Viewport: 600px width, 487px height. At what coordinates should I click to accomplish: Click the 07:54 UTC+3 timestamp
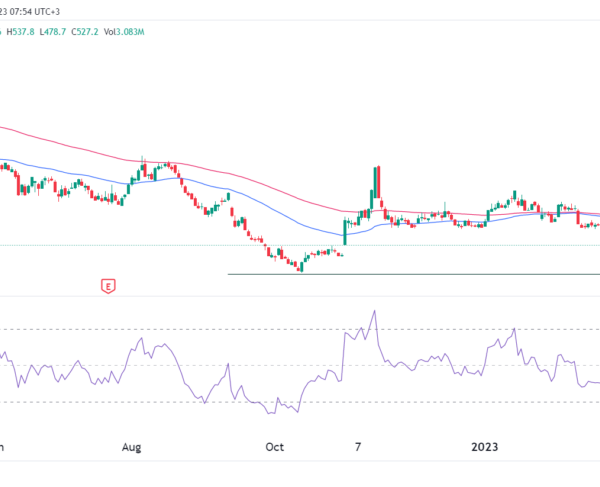click(x=34, y=12)
